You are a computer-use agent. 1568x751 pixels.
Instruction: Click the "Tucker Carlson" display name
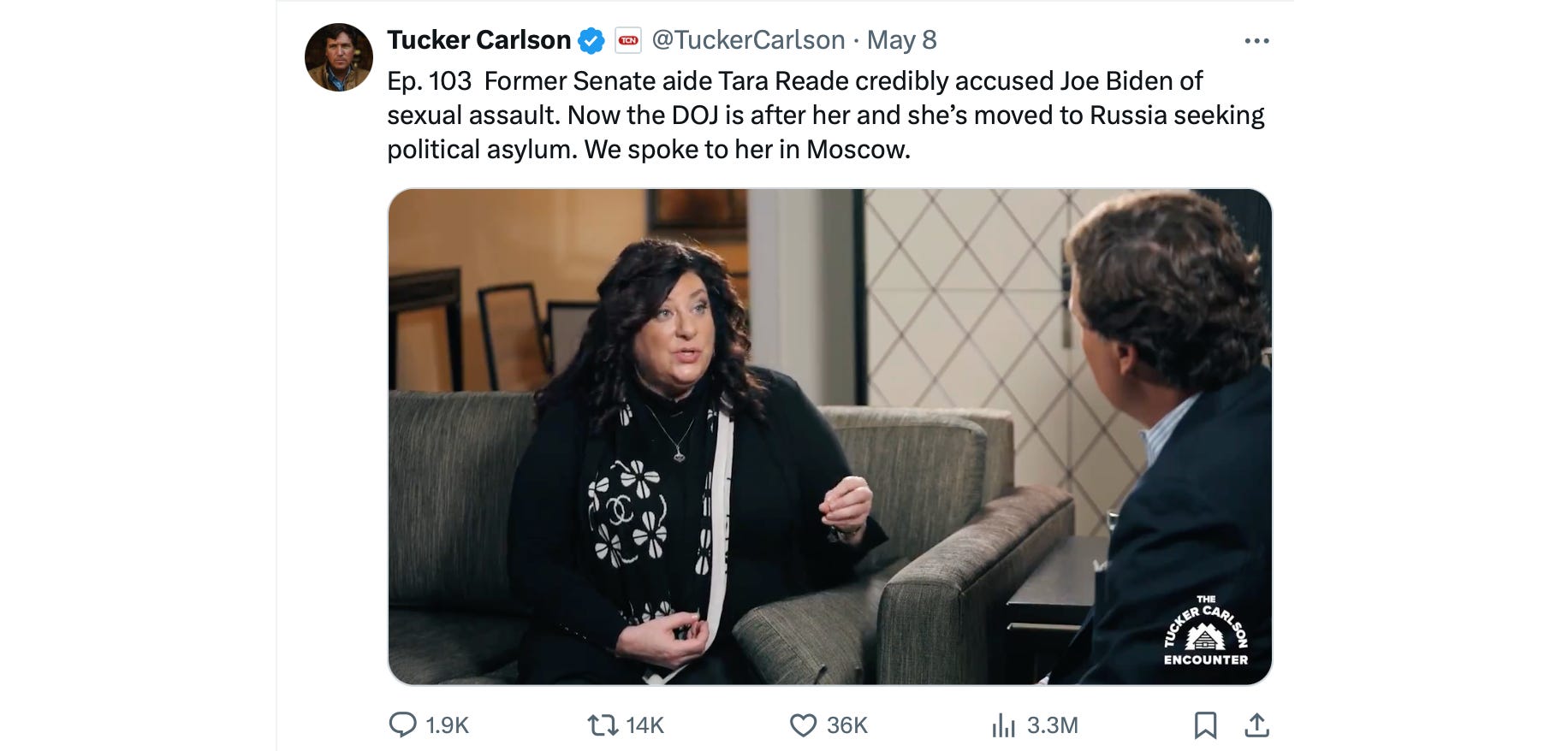point(478,40)
